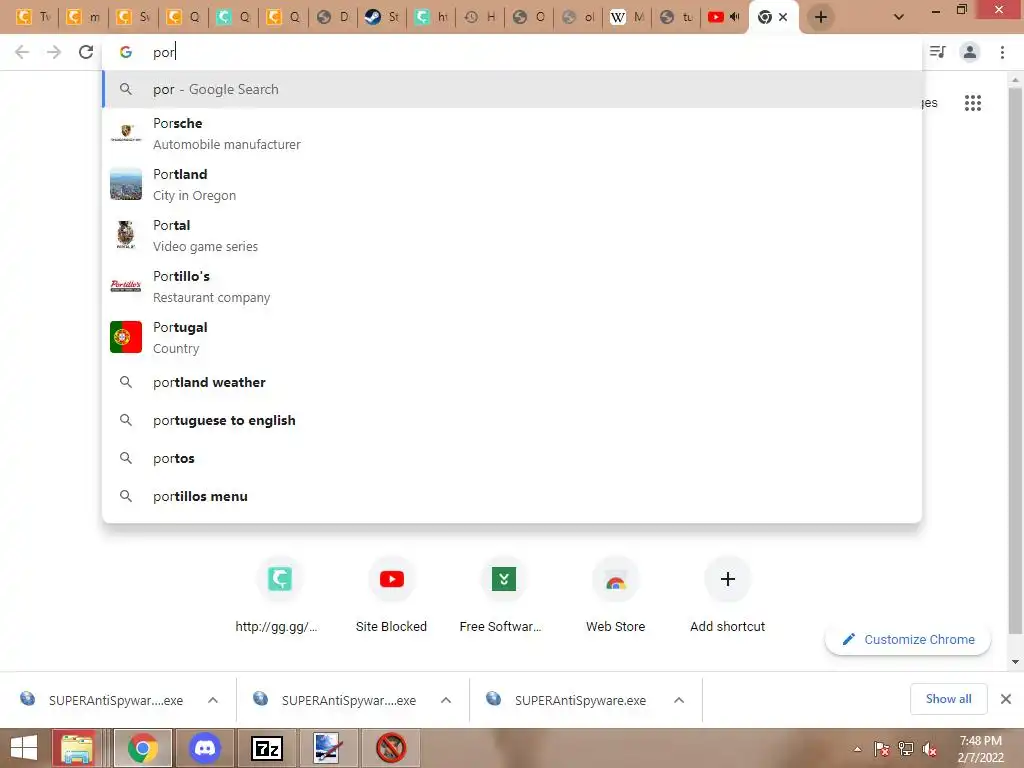Open the Chrome profile avatar icon
1024x768 pixels.
970,52
